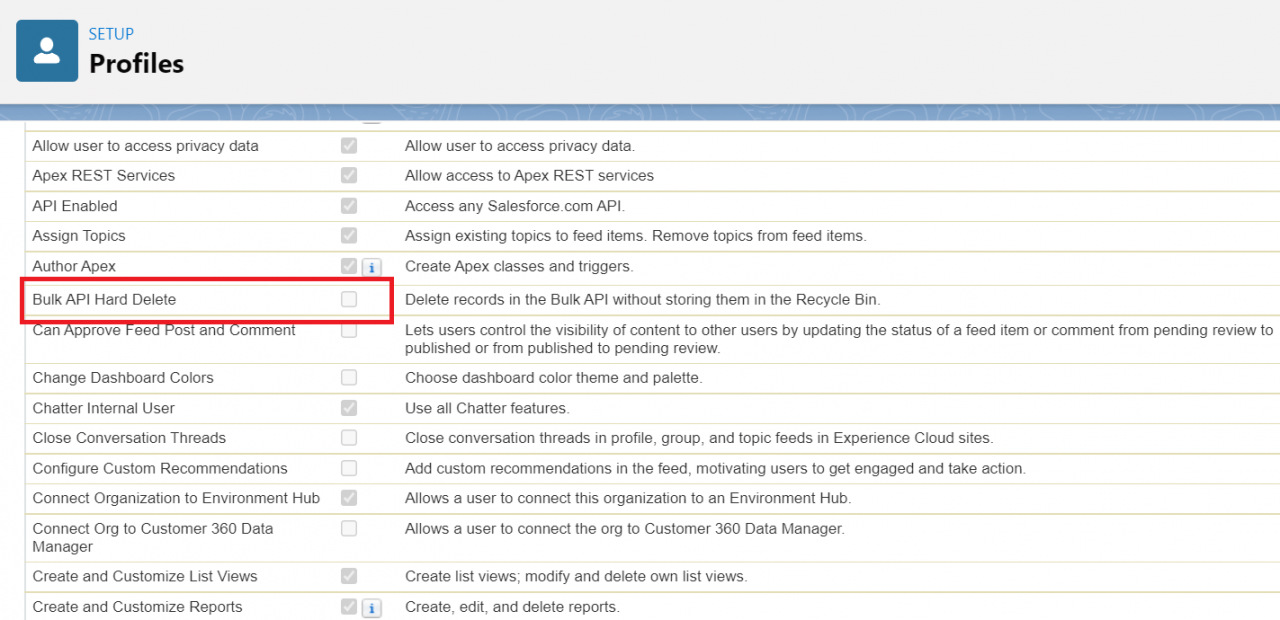Image resolution: width=1280 pixels, height=620 pixels.
Task: Select 'Connect Organization to Environment Hub' label
Action: pos(176,498)
